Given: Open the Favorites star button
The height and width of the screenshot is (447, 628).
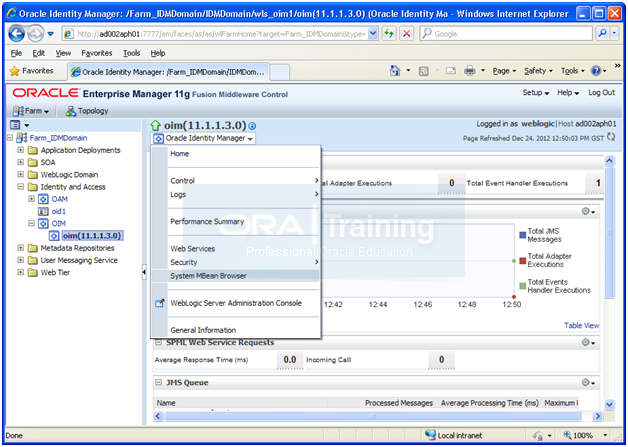Looking at the screenshot, I should 32,71.
